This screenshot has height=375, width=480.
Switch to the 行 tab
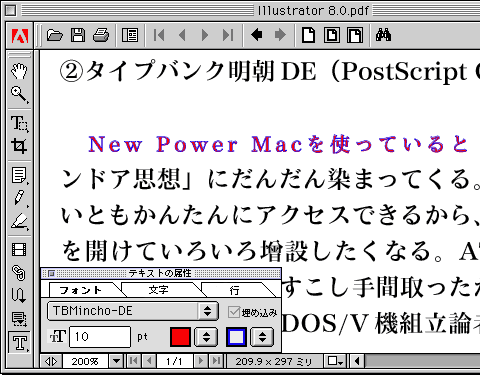click(x=234, y=290)
